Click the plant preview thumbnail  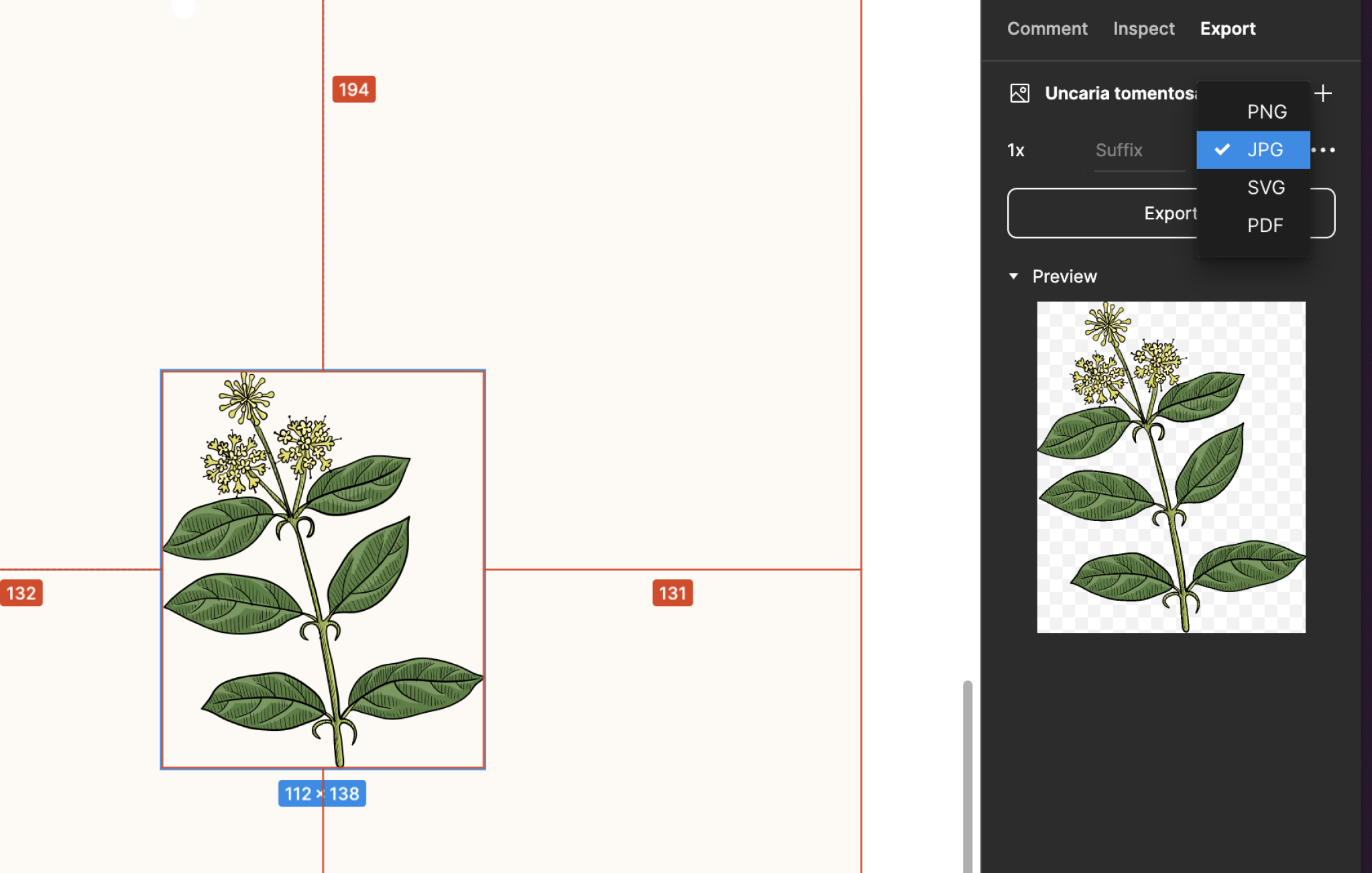(1171, 467)
